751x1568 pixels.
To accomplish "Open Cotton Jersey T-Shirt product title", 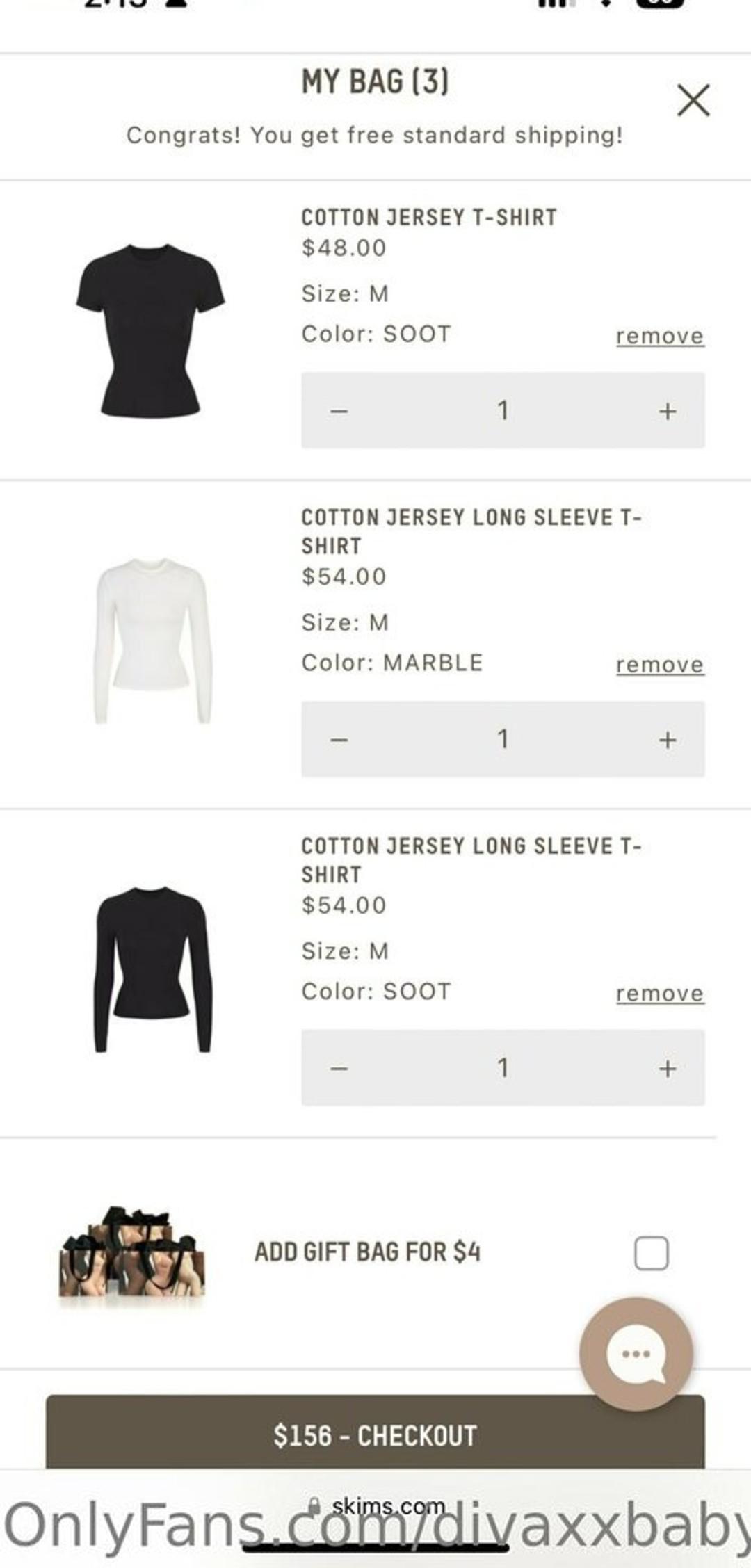I will click(428, 218).
